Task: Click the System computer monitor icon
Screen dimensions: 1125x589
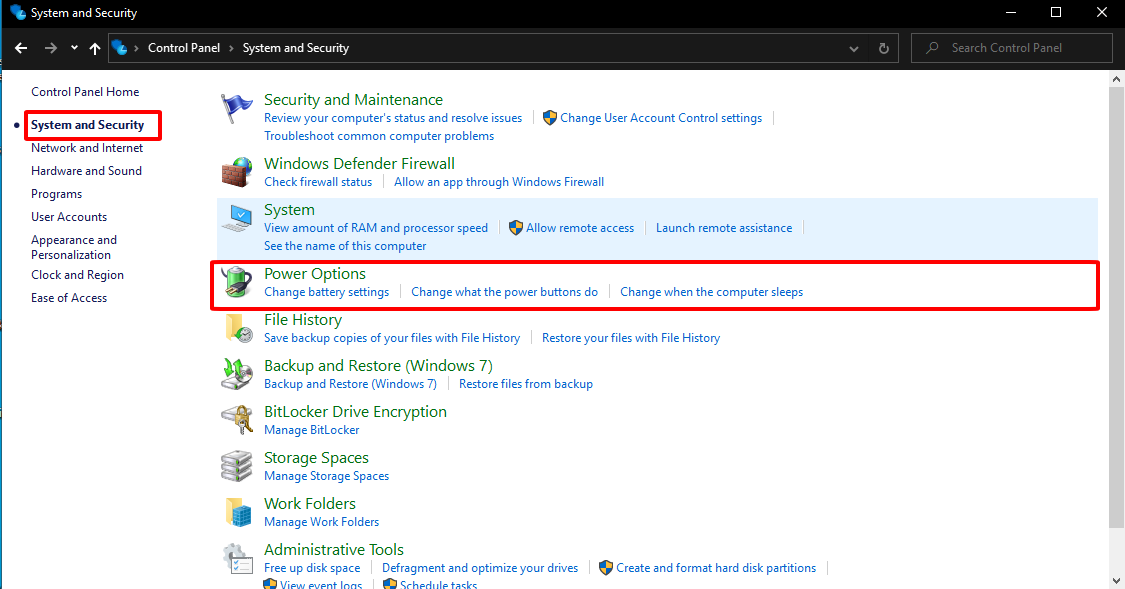Action: click(x=237, y=218)
